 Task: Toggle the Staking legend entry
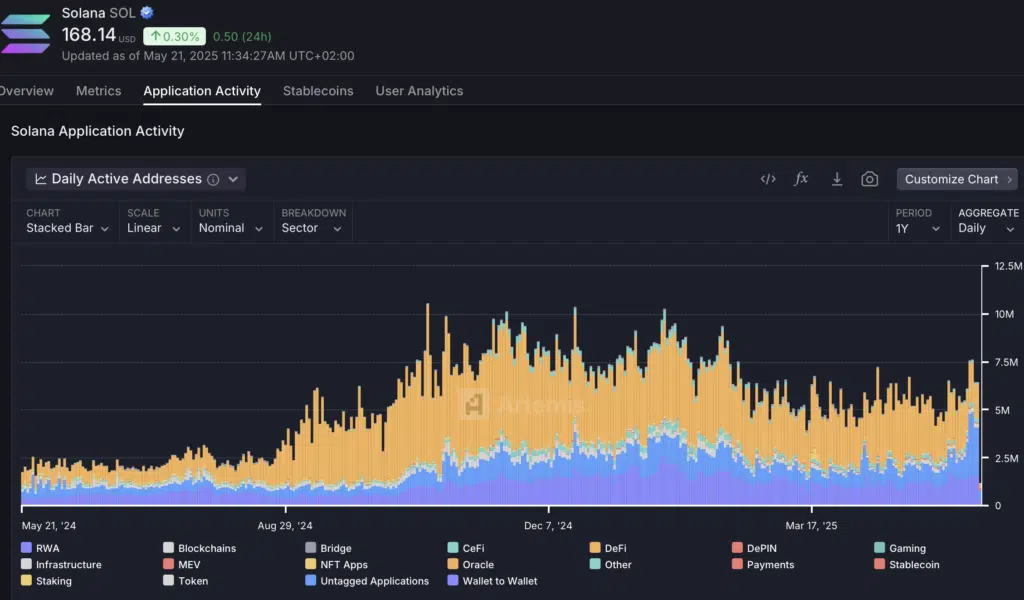pos(46,581)
